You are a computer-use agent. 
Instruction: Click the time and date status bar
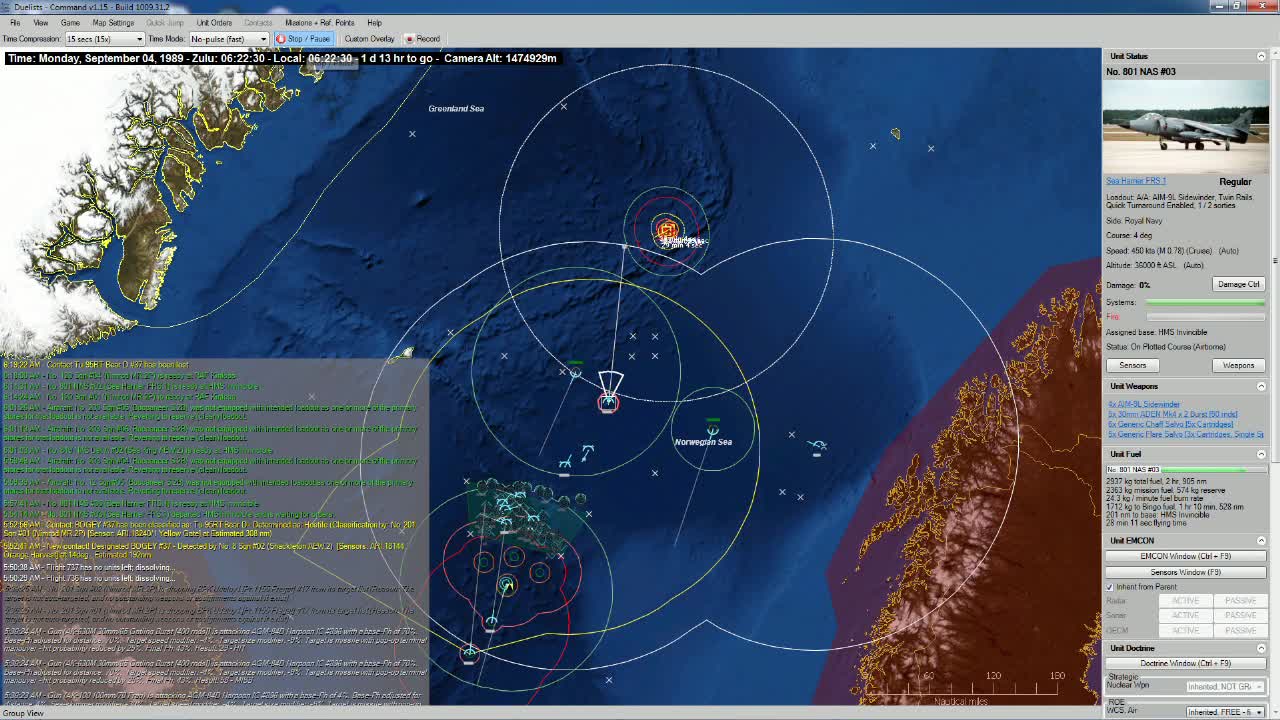point(281,58)
